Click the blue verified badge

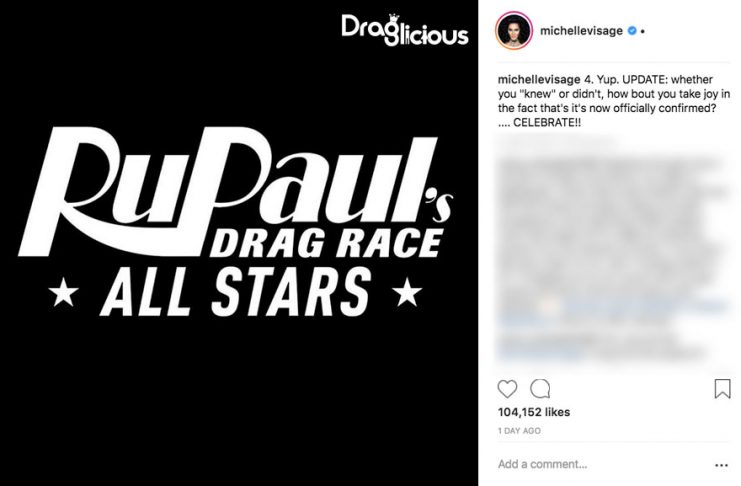(x=632, y=31)
